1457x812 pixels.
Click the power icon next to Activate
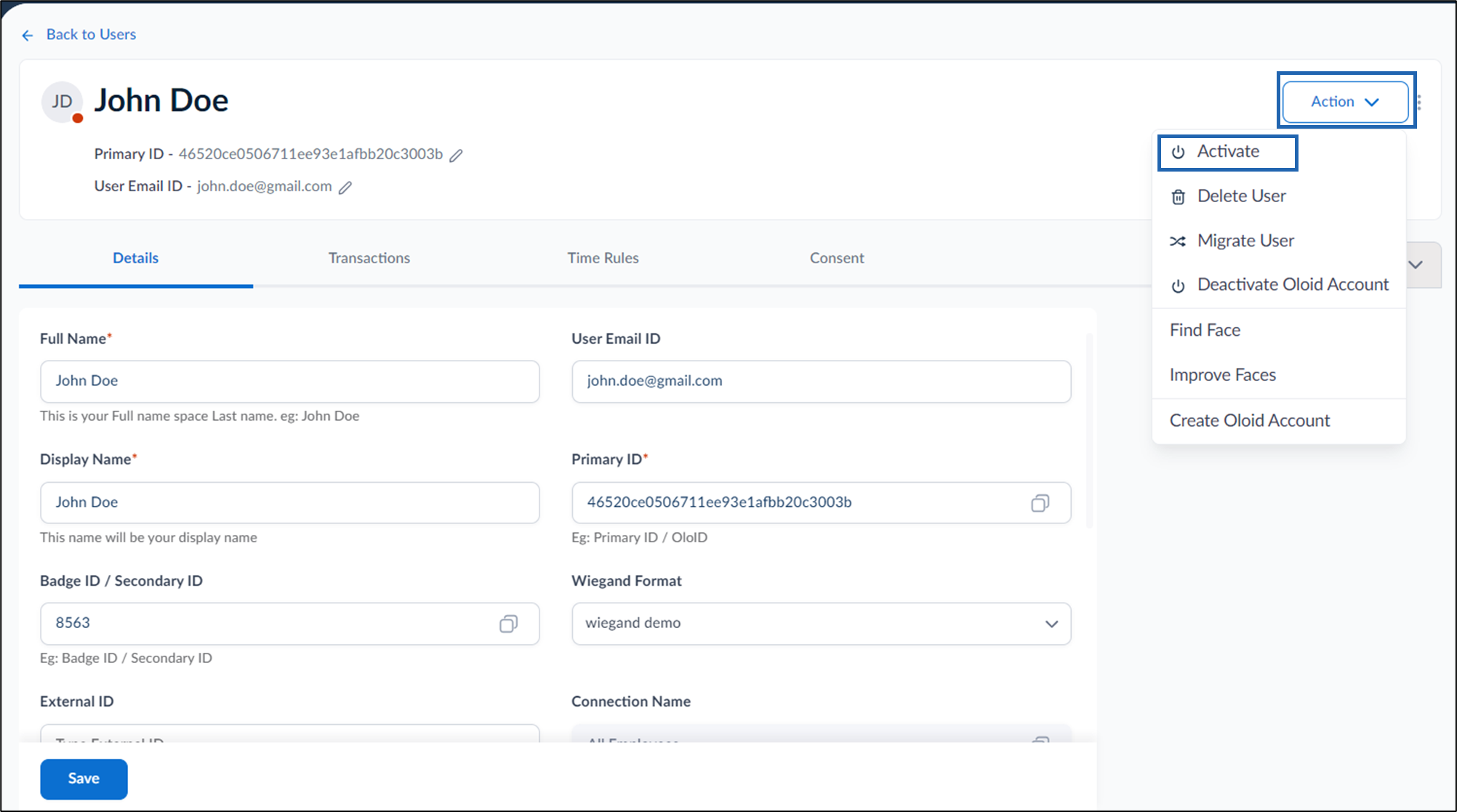click(1178, 152)
